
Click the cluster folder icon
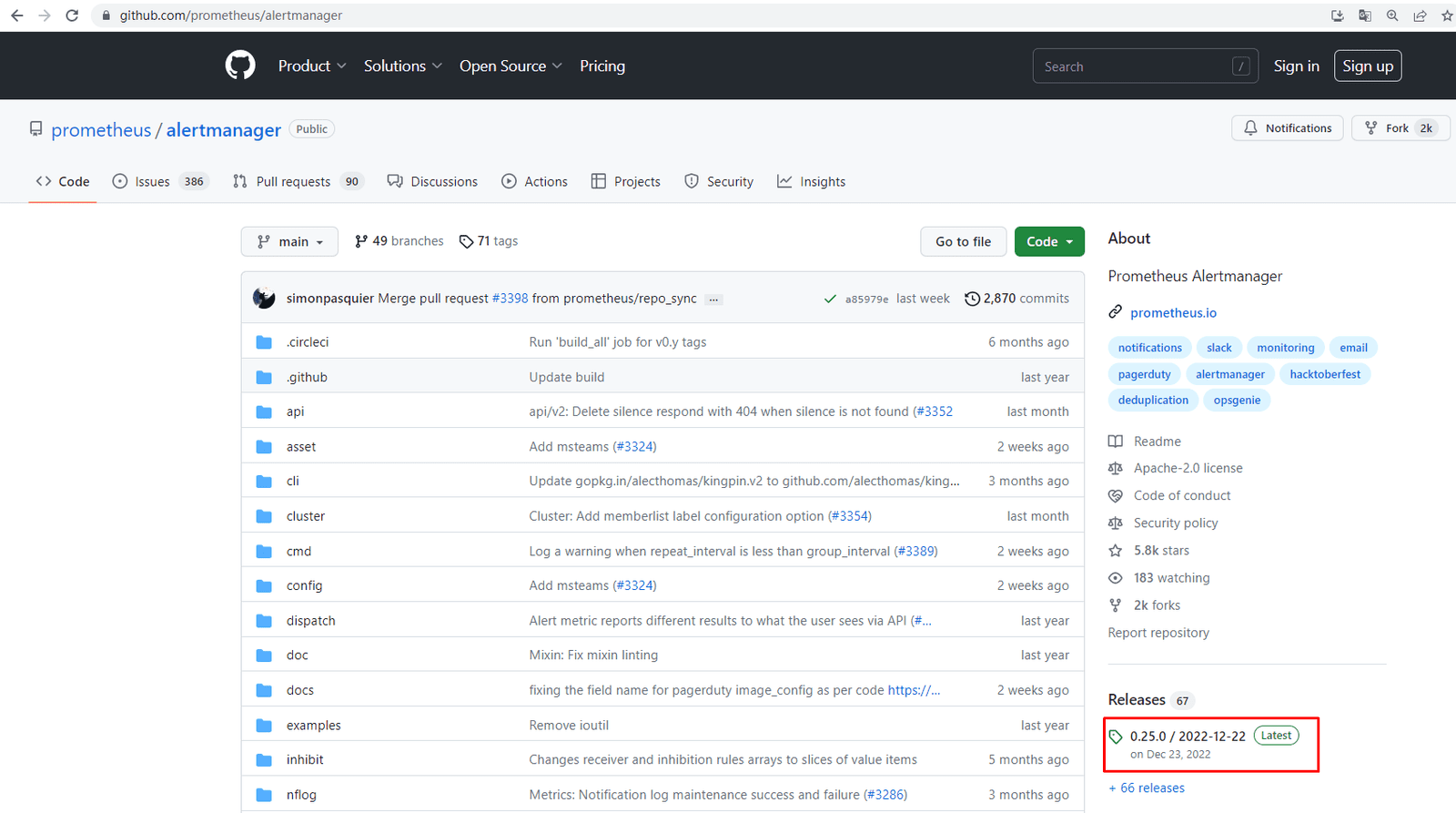264,516
